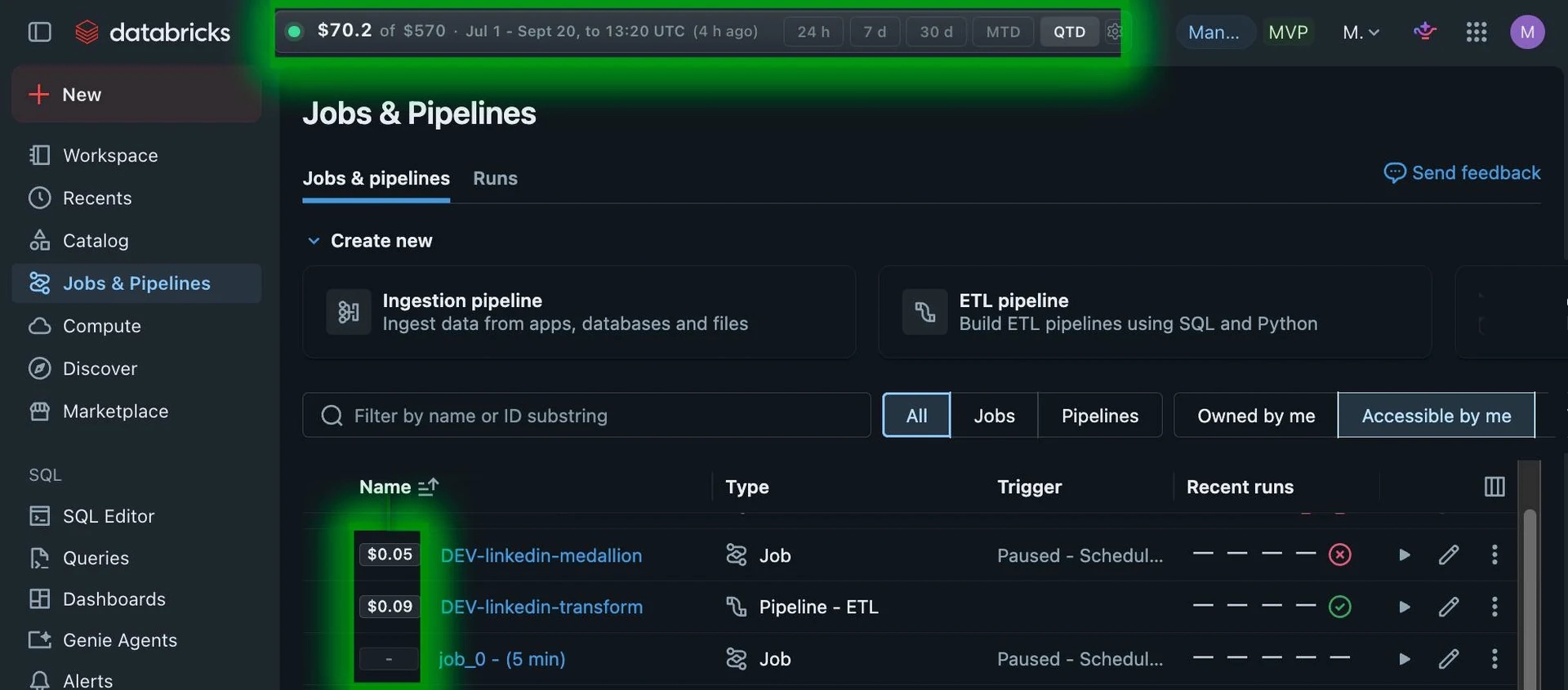Switch cost range to 24 h
The width and height of the screenshot is (1568, 690).
tap(813, 32)
